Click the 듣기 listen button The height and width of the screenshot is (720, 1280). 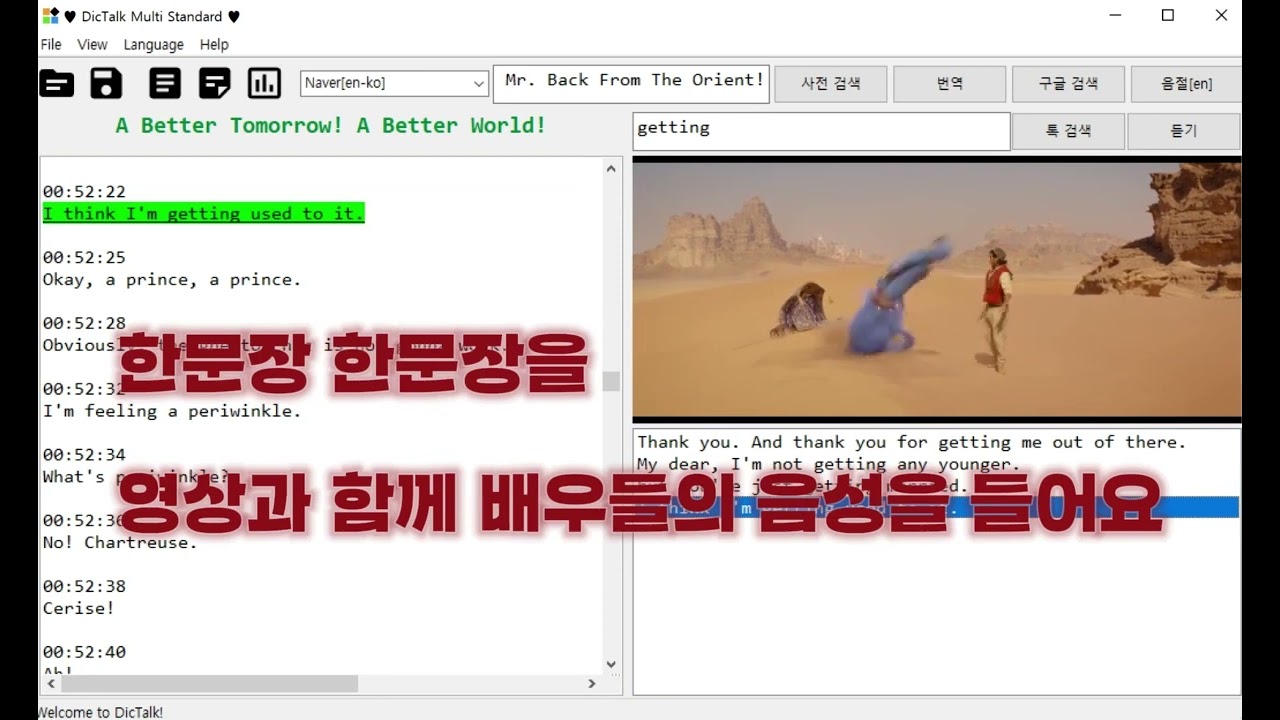pos(1183,131)
